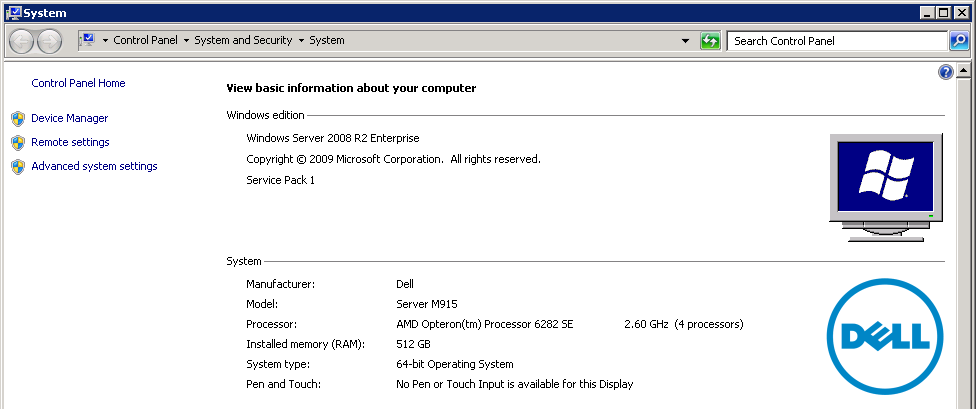Click the green Refresh button
The image size is (976, 409).
click(710, 41)
